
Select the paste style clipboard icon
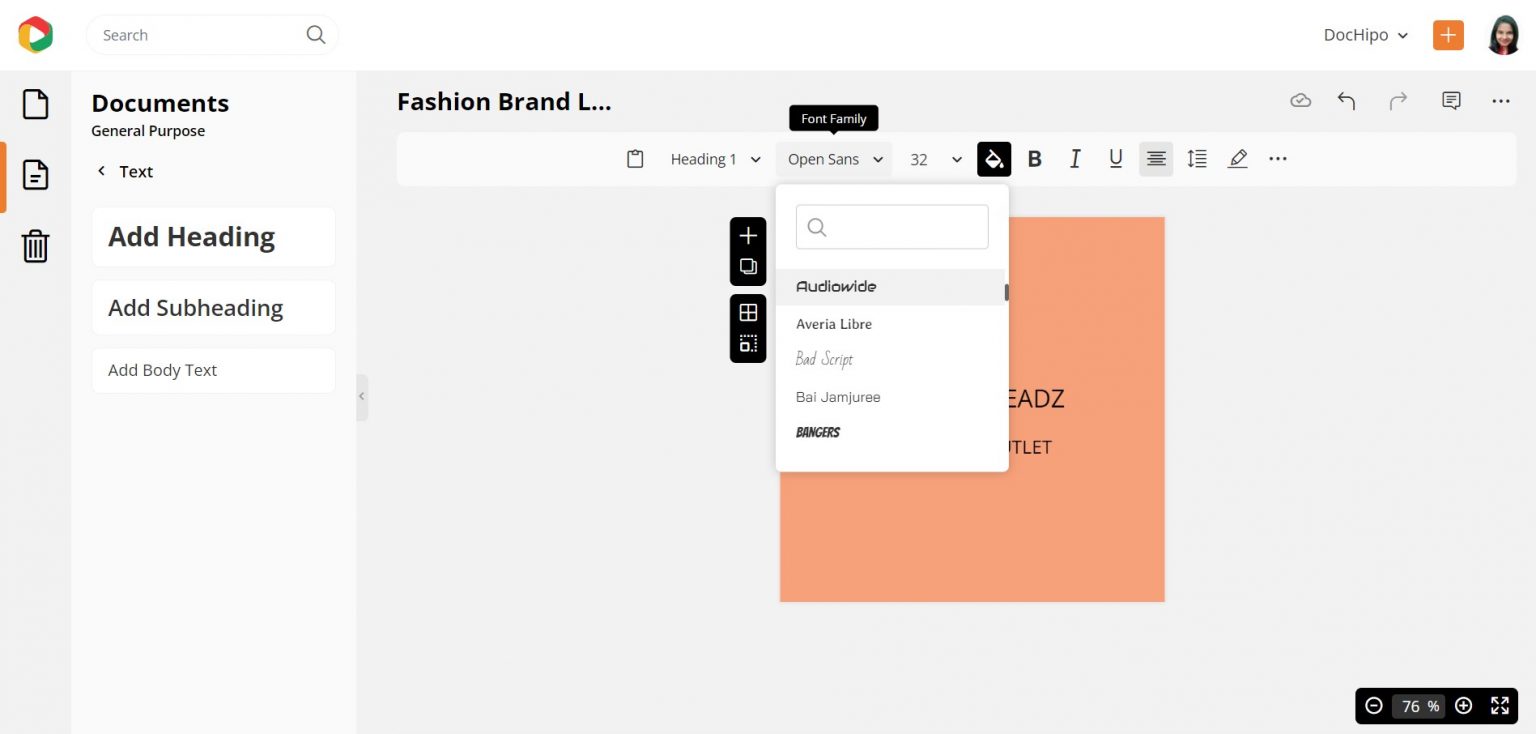pyautogui.click(x=635, y=158)
